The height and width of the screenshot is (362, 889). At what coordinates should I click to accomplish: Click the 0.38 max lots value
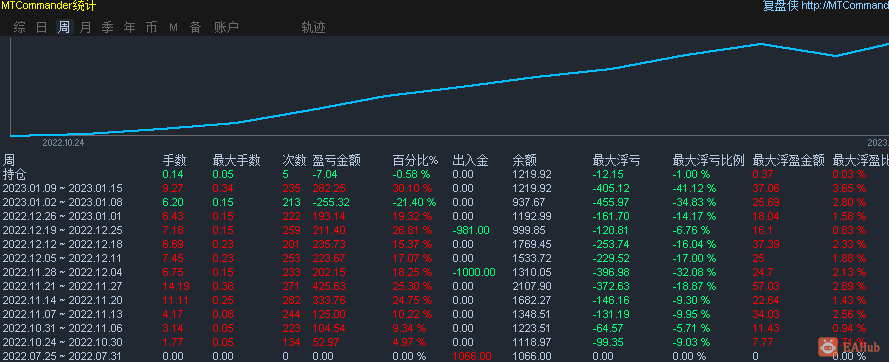223,286
